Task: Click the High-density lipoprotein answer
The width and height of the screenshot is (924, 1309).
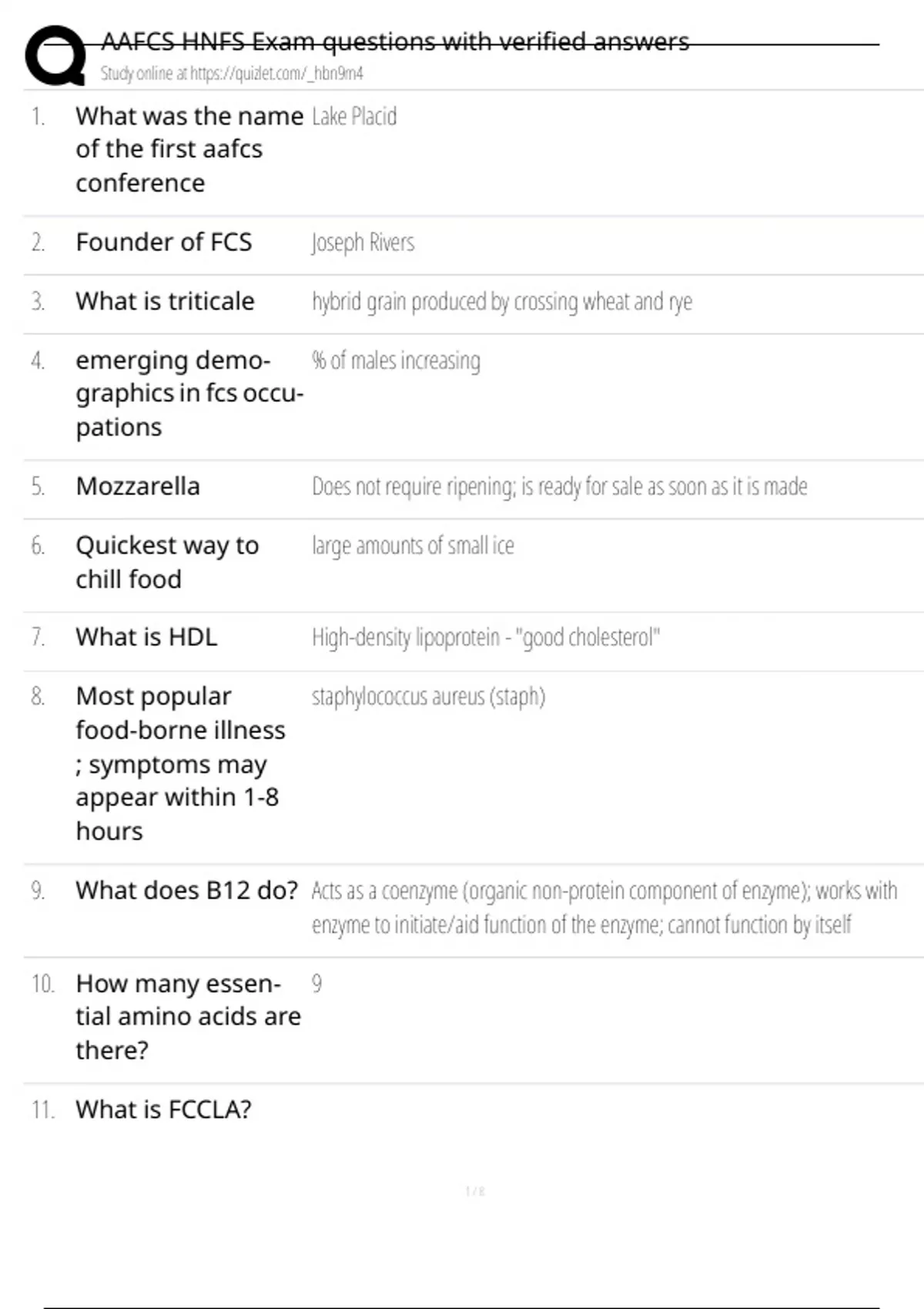Action: tap(485, 638)
